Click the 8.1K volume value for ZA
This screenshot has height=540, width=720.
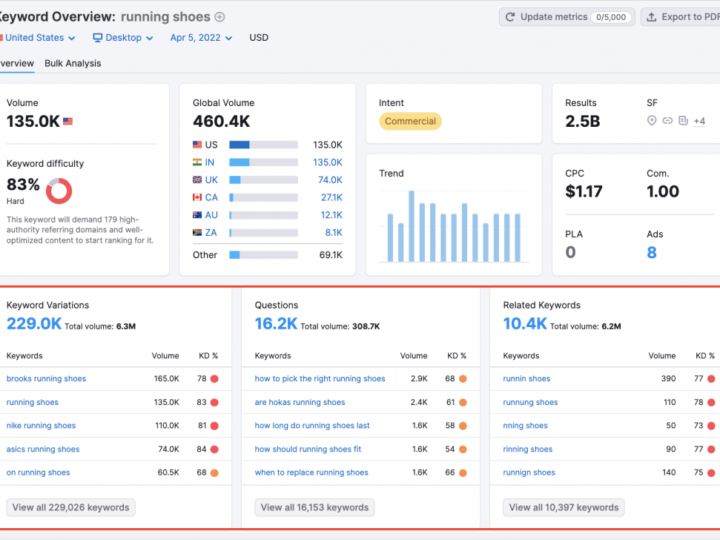tap(334, 232)
